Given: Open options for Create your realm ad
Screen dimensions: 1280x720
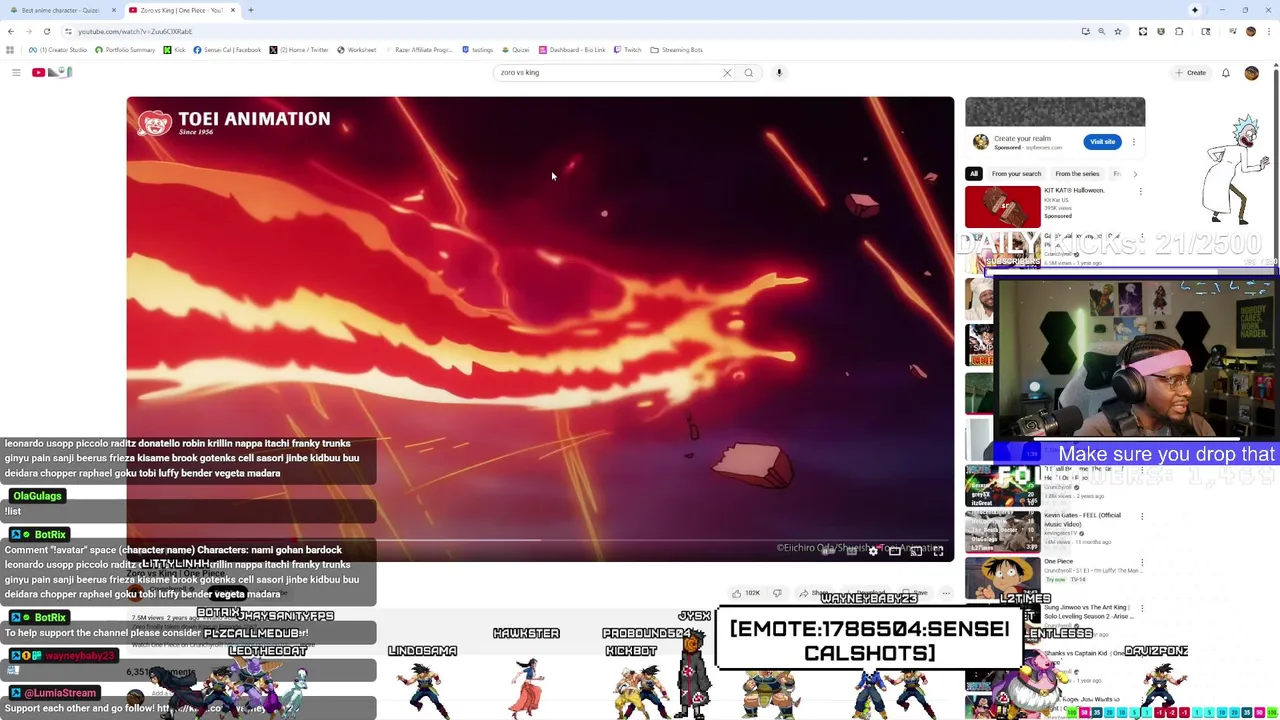Looking at the screenshot, I should point(1134,142).
